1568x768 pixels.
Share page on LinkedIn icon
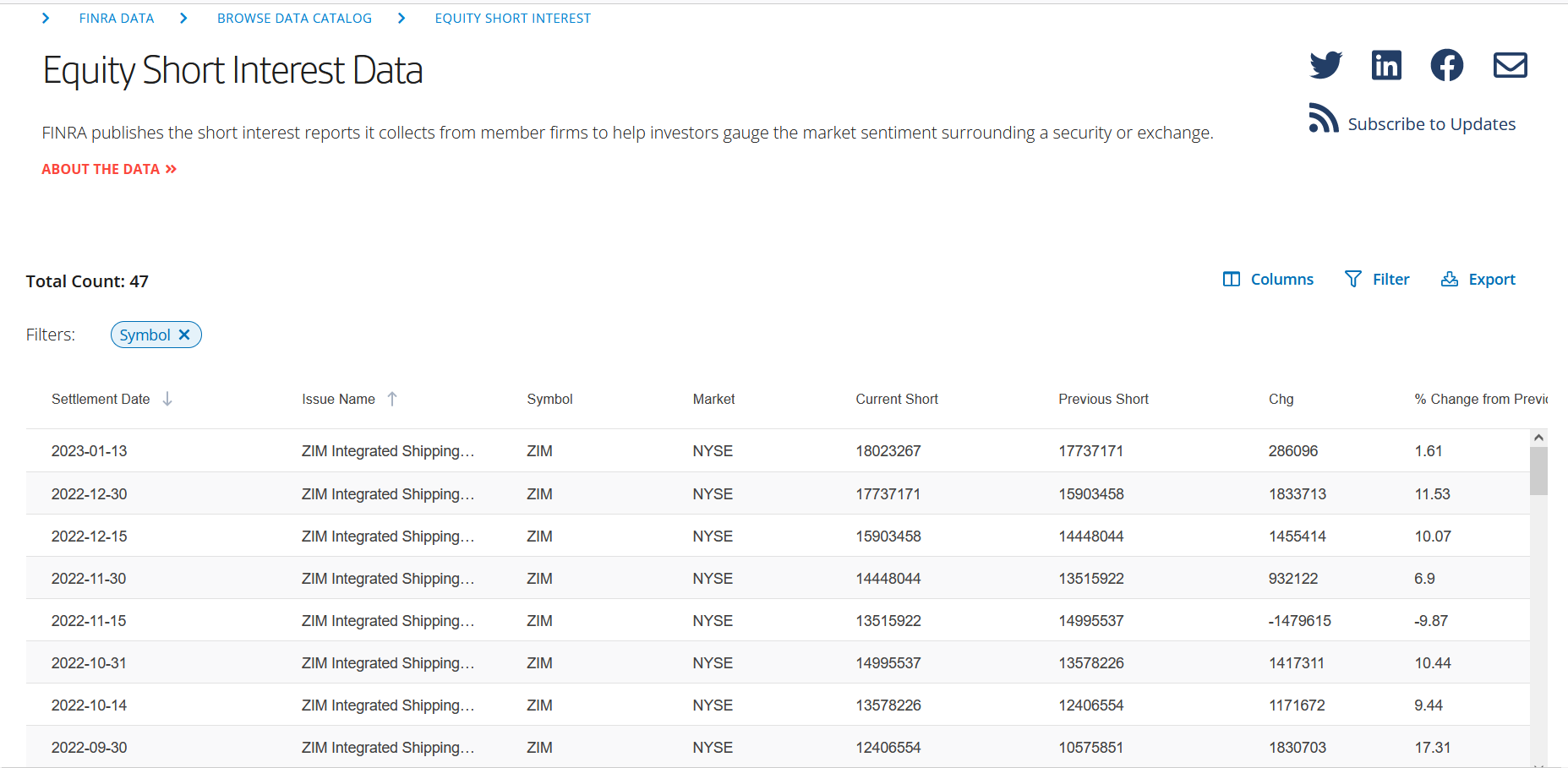coord(1386,65)
